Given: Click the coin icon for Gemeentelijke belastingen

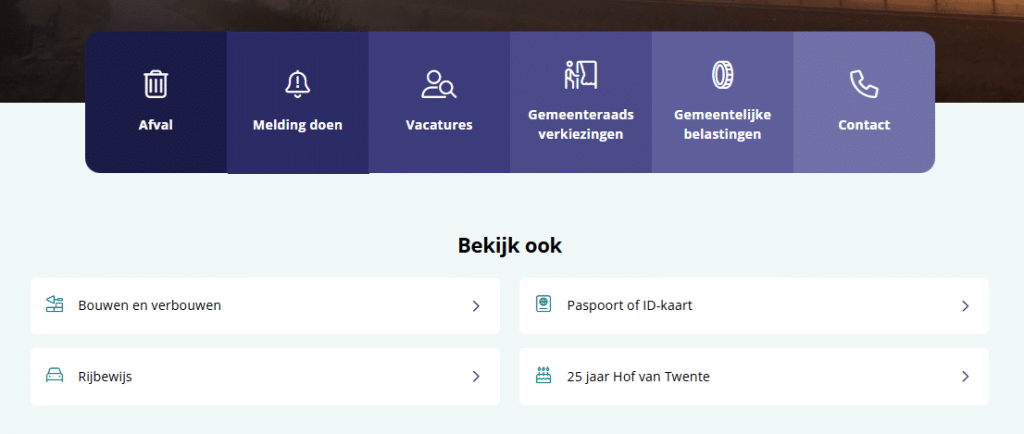Looking at the screenshot, I should (722, 74).
